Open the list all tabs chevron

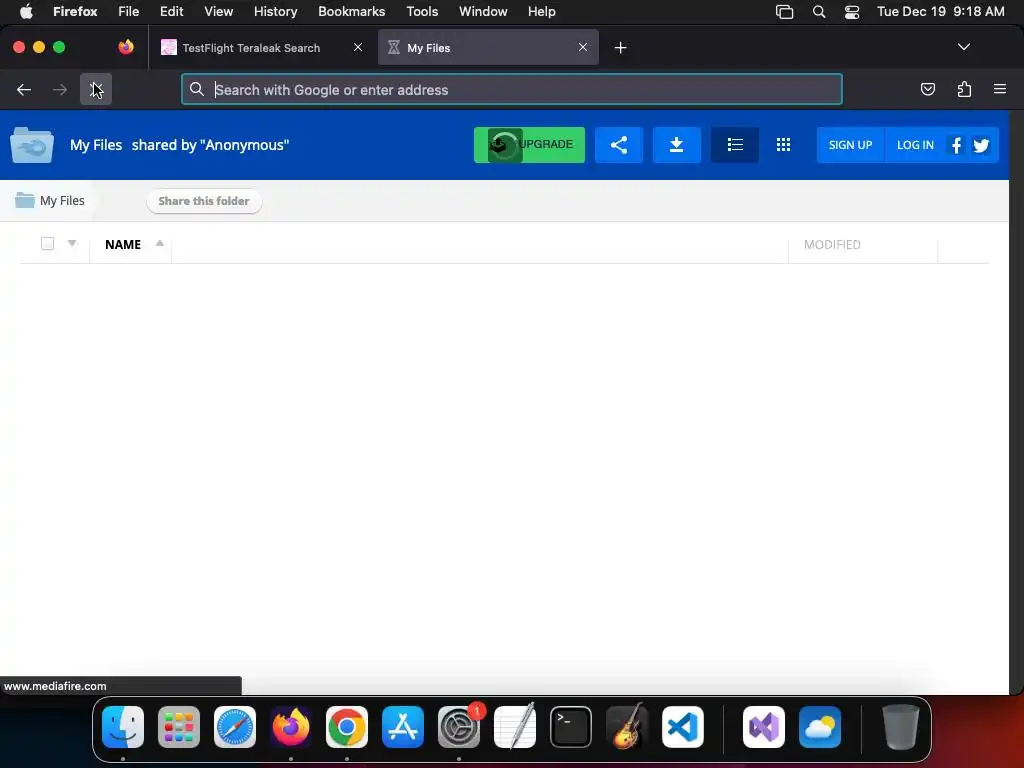click(x=963, y=47)
